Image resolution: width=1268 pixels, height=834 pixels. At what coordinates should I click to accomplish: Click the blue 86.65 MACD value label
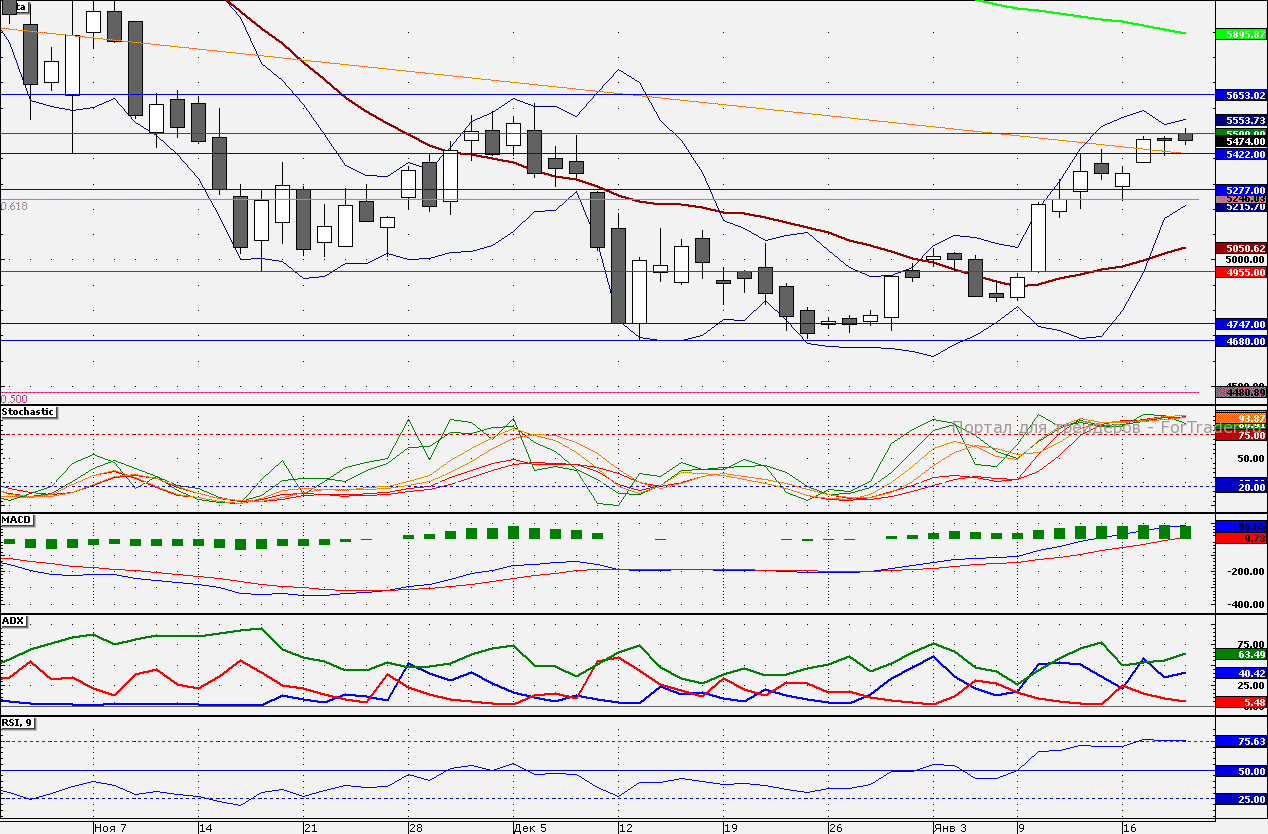point(1240,526)
